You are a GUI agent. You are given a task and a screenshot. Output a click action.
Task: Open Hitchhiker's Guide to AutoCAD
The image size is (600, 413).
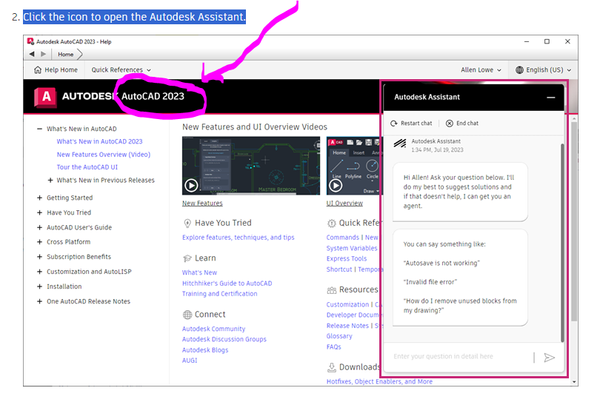pyautogui.click(x=227, y=284)
